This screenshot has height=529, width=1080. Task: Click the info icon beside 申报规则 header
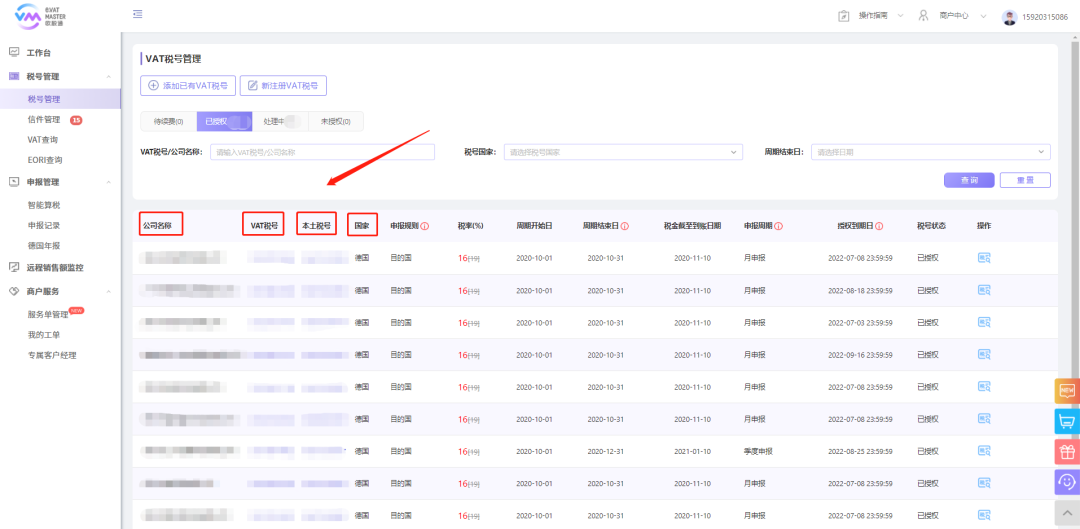(425, 226)
